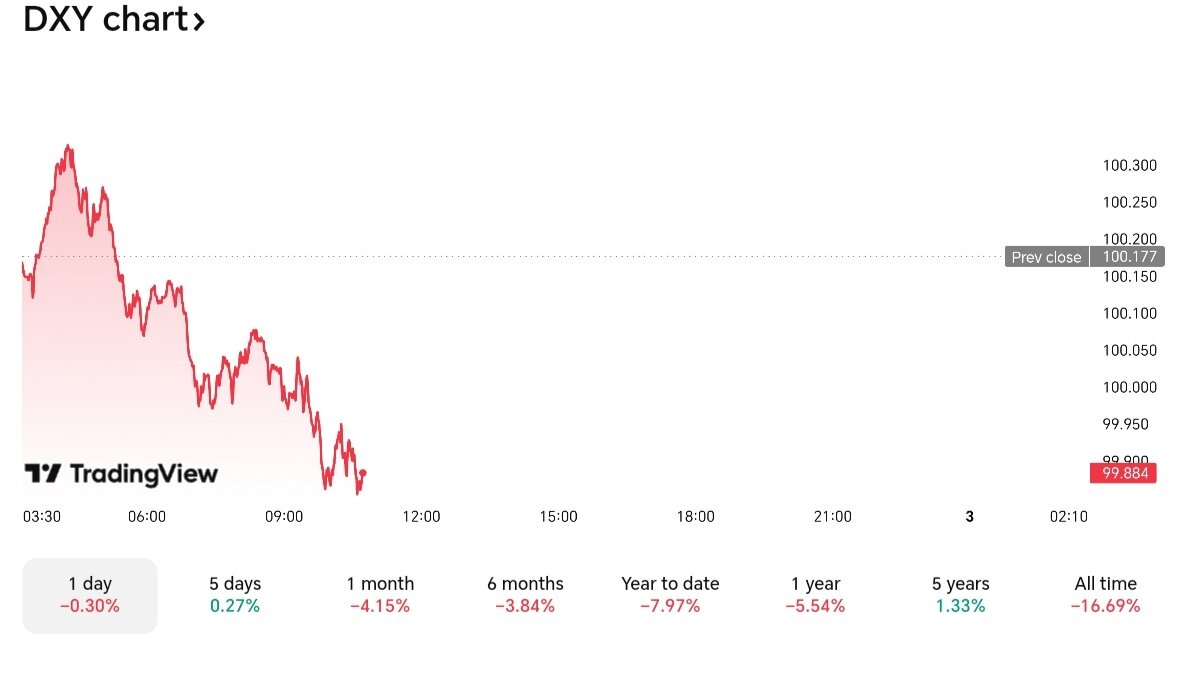Click the 100.177 previous close price tag
Viewport: 1196px width, 681px height.
pos(1128,257)
